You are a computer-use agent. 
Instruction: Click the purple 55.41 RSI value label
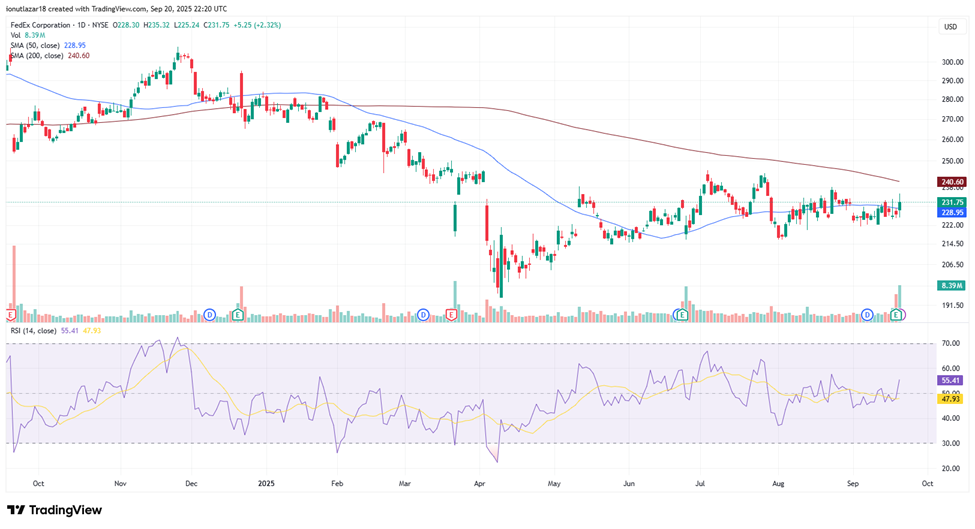click(x=950, y=381)
